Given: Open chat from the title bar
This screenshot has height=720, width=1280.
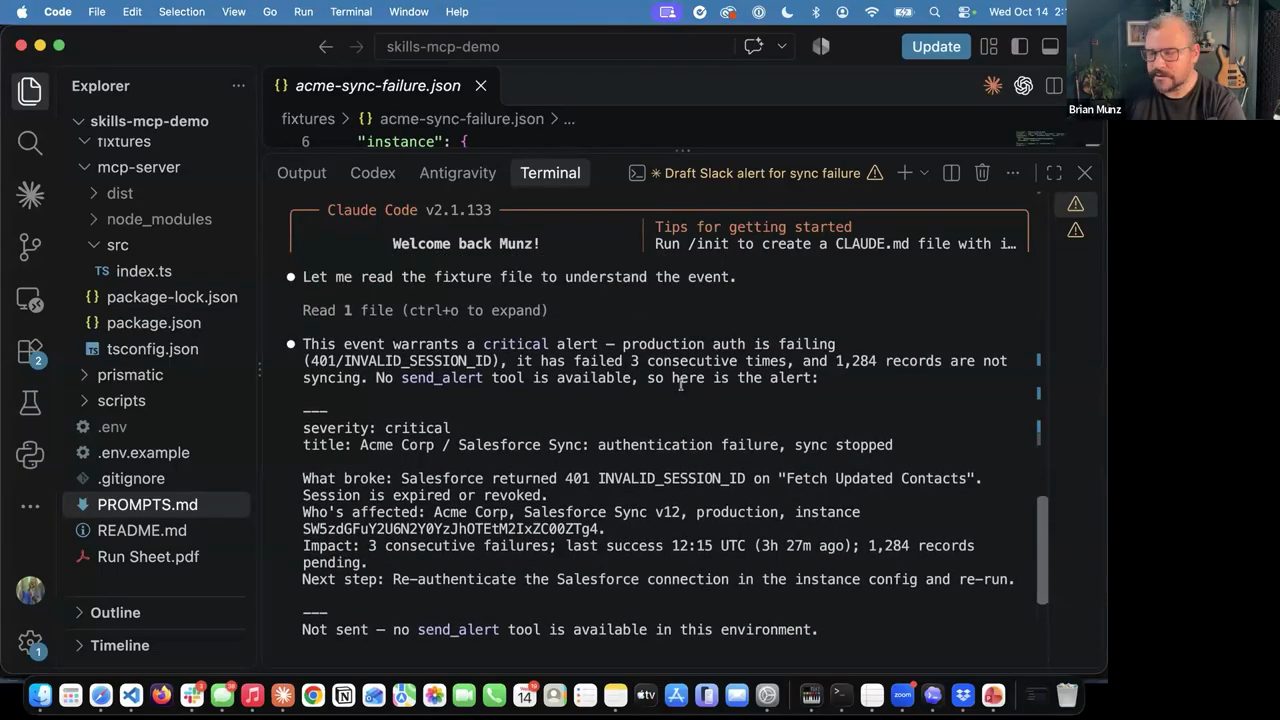Looking at the screenshot, I should point(754,46).
